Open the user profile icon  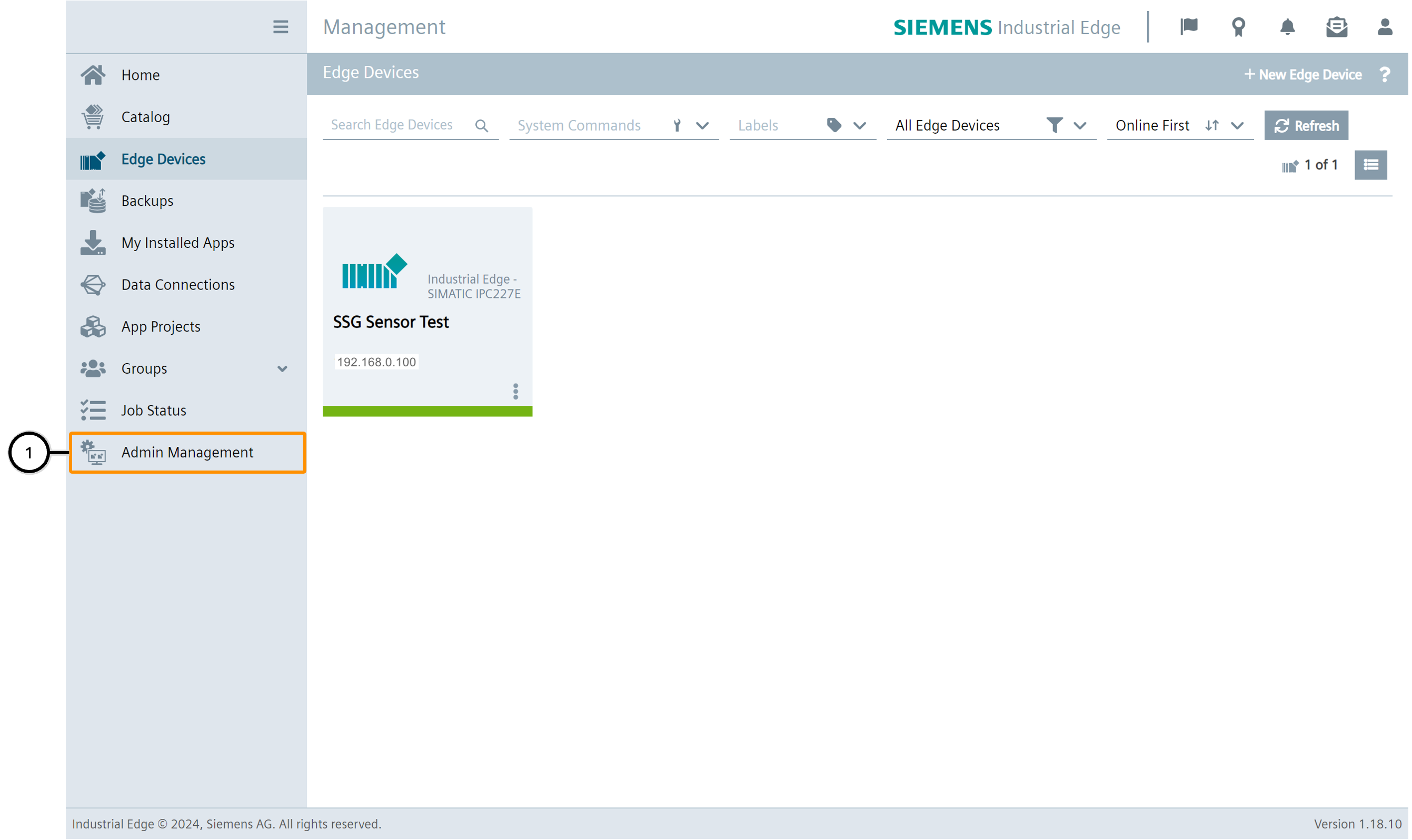(x=1384, y=27)
